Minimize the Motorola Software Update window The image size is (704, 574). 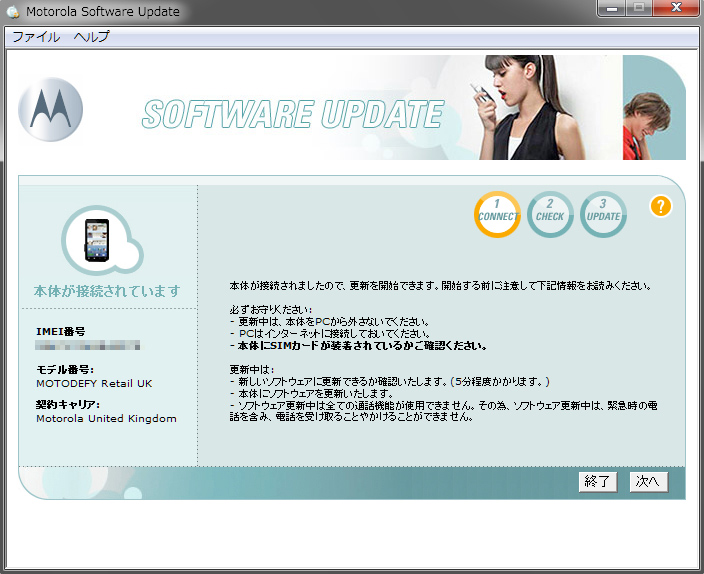[612, 10]
